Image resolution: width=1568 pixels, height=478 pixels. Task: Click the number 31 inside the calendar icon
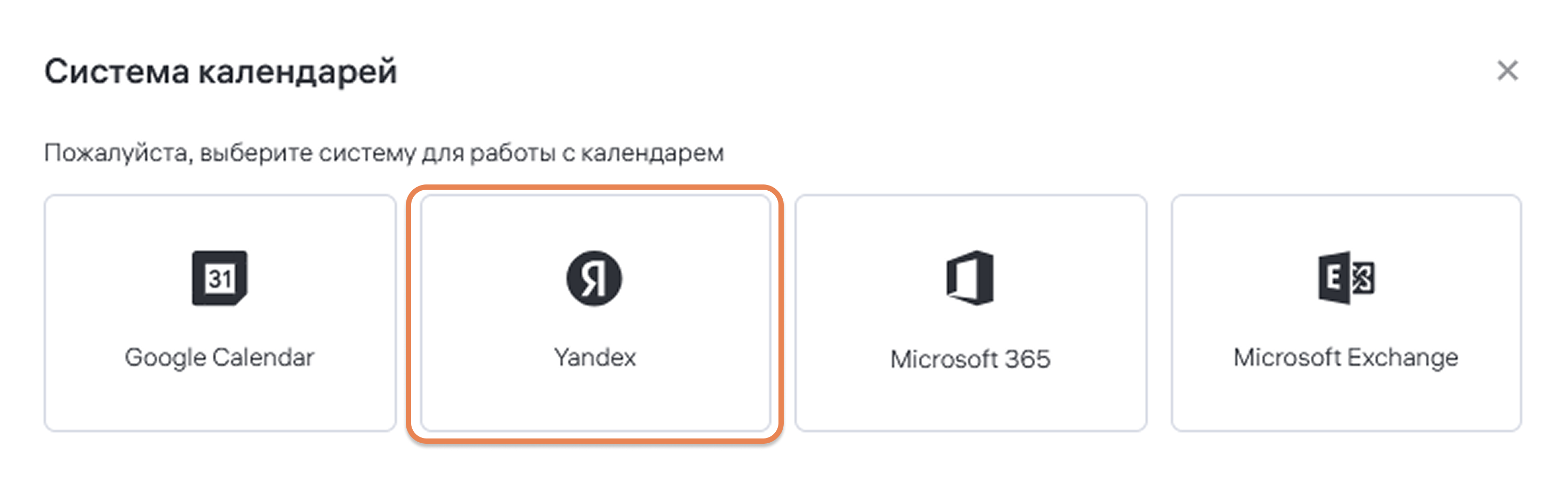[219, 279]
